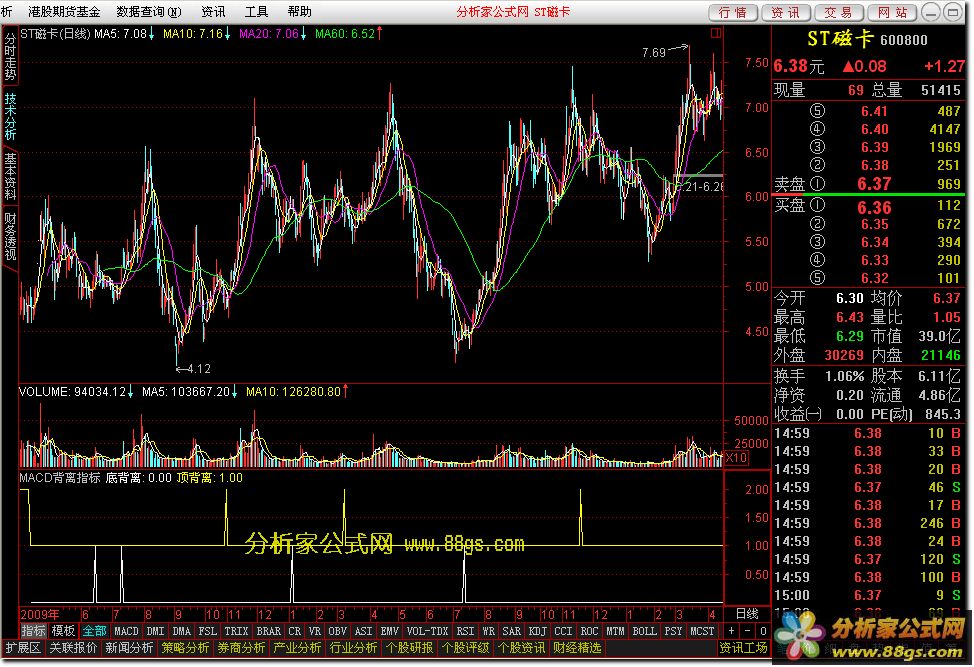
Task: Open the 资讯 menu in menu bar
Action: pos(213,12)
